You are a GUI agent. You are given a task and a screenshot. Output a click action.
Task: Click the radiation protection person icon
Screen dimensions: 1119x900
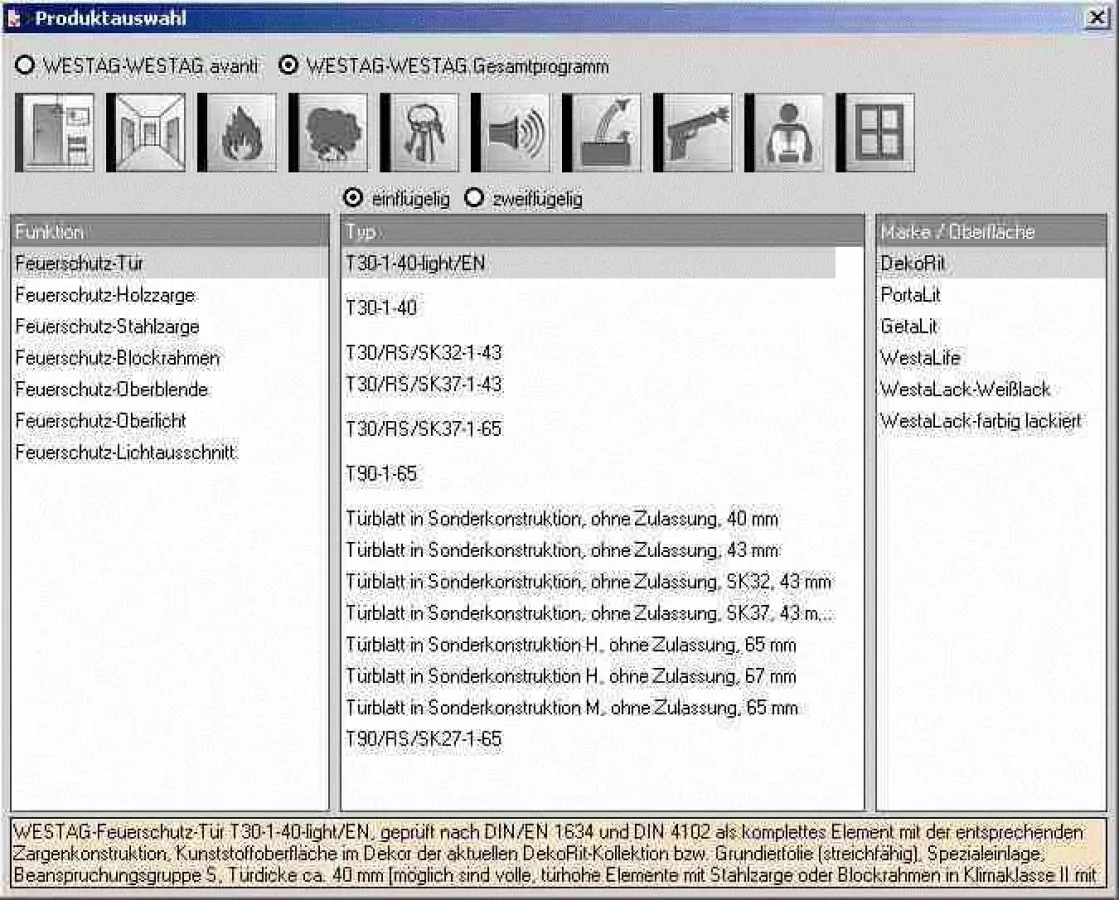coord(784,132)
